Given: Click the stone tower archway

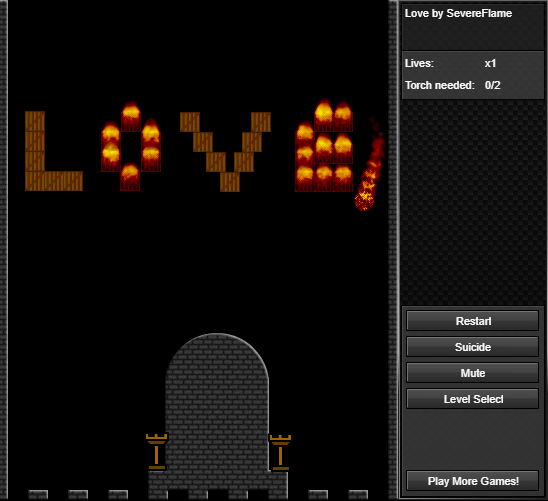Looking at the screenshot, I should [x=217, y=402].
